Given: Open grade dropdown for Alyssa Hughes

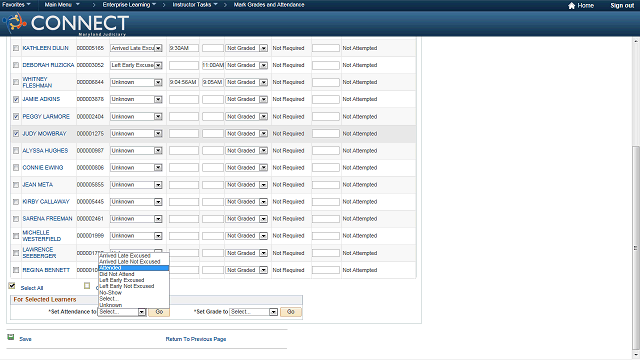Looking at the screenshot, I should point(247,151).
